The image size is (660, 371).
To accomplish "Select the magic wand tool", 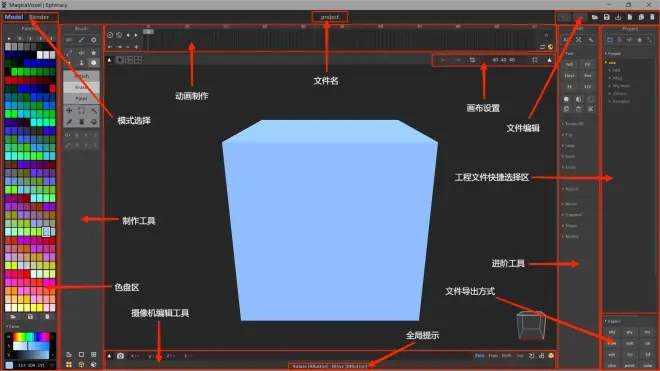I will tap(93, 111).
